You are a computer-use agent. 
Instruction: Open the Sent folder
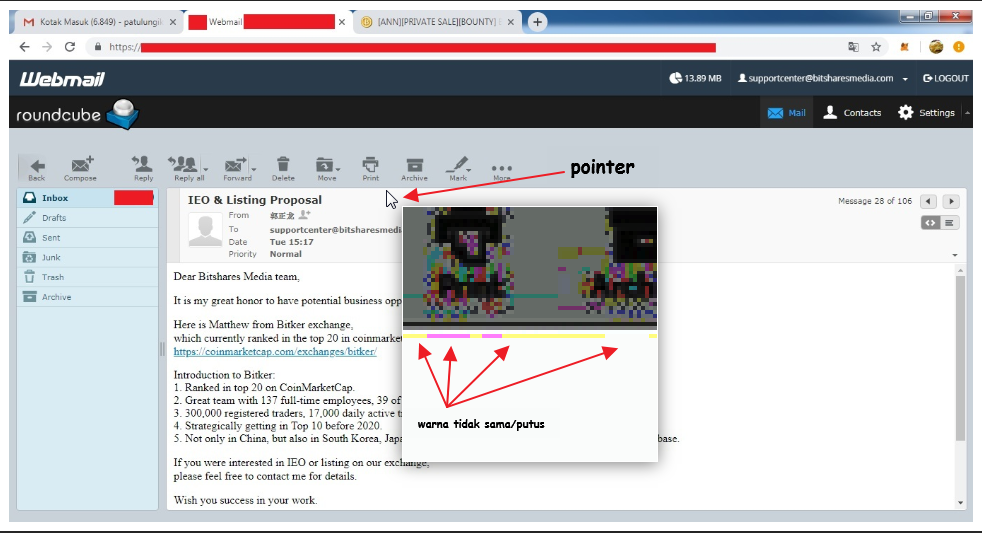(x=87, y=237)
